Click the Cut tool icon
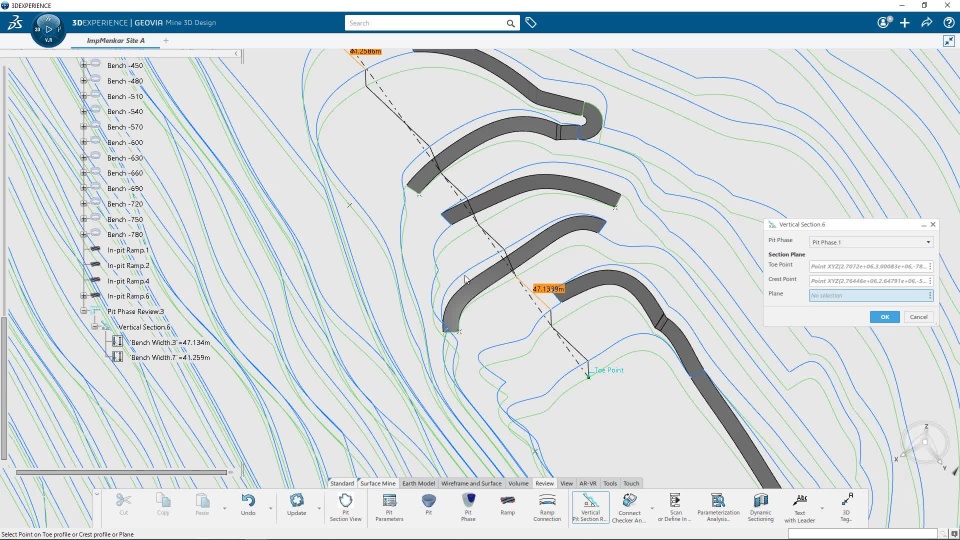This screenshot has width=960, height=540. 124,500
